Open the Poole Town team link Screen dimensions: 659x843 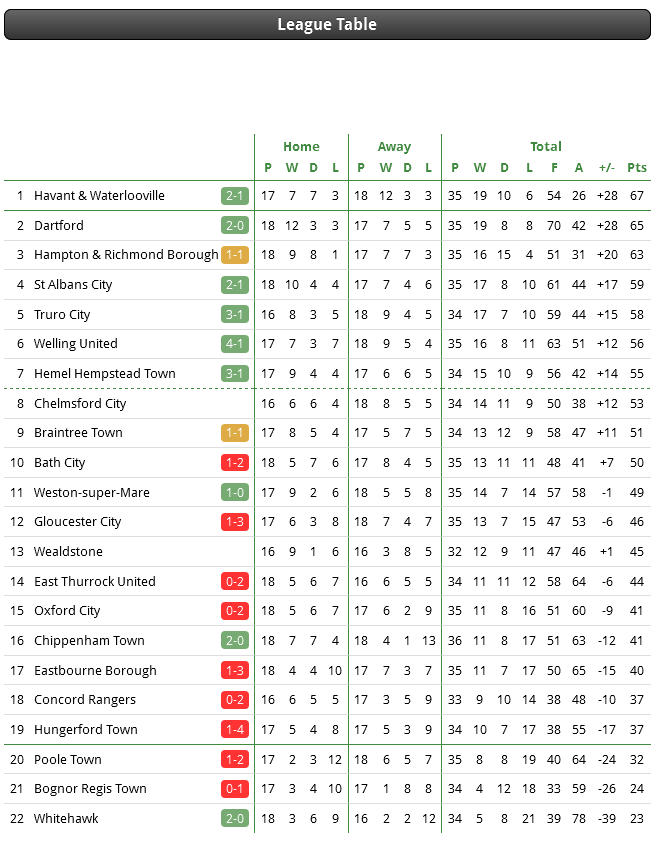point(68,759)
